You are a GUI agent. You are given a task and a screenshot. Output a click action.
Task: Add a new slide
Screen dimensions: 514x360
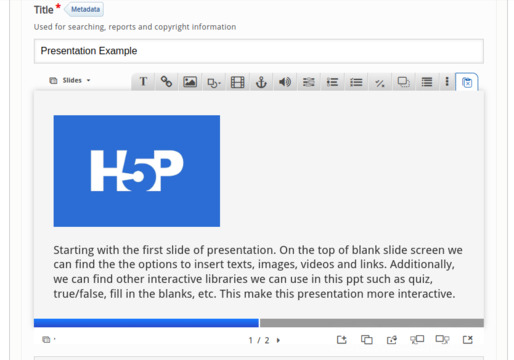click(342, 340)
